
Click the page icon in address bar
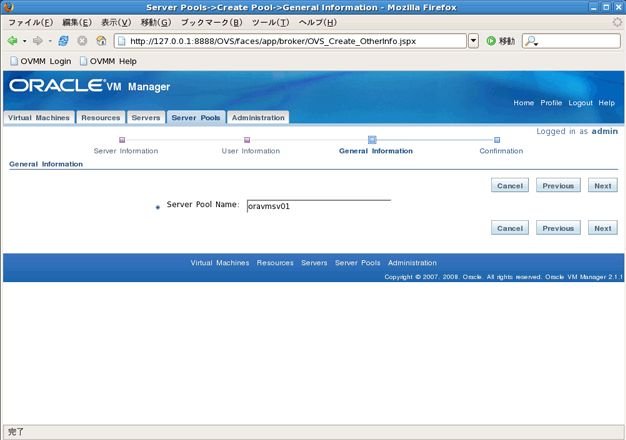coord(121,41)
